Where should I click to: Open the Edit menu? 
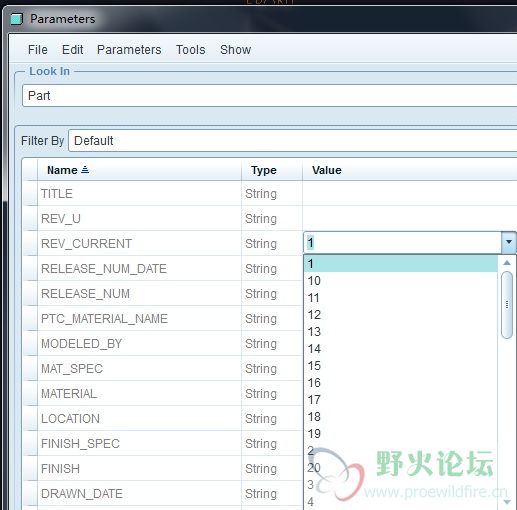[x=72, y=50]
